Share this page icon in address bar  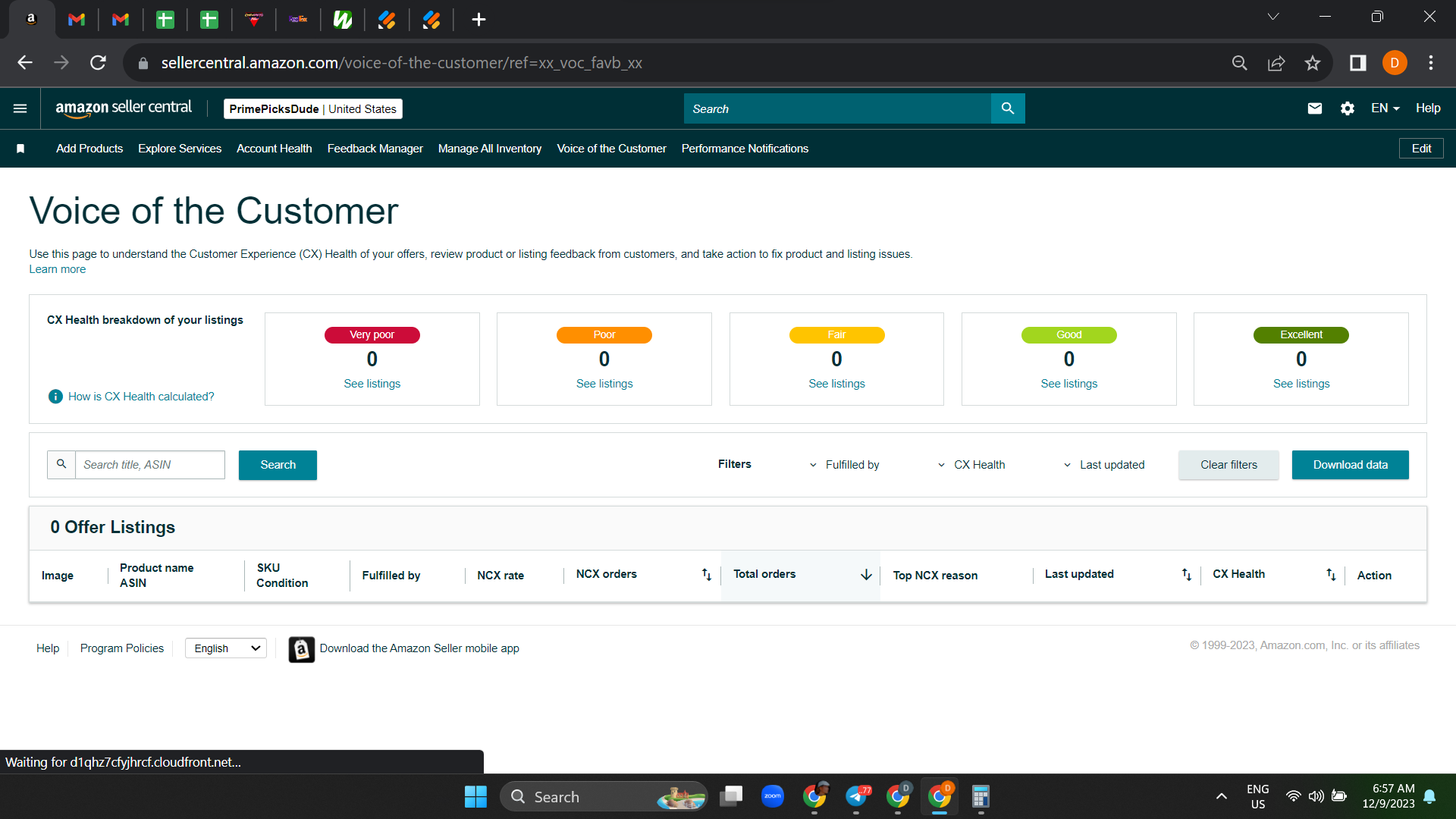pos(1276,63)
